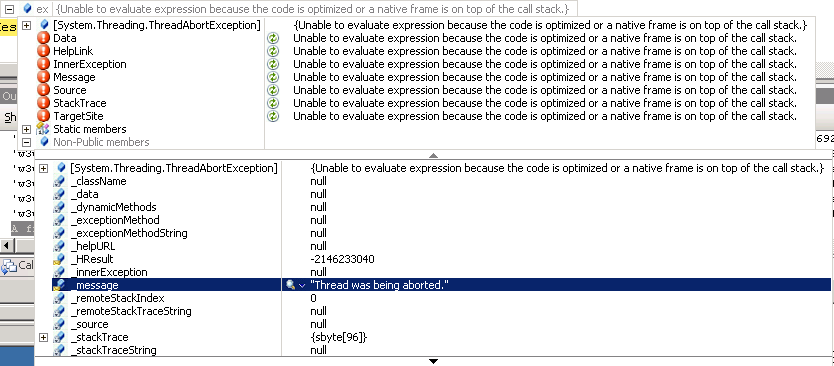Collapse the ex variable node
The width and height of the screenshot is (834, 366).
coord(9,9)
